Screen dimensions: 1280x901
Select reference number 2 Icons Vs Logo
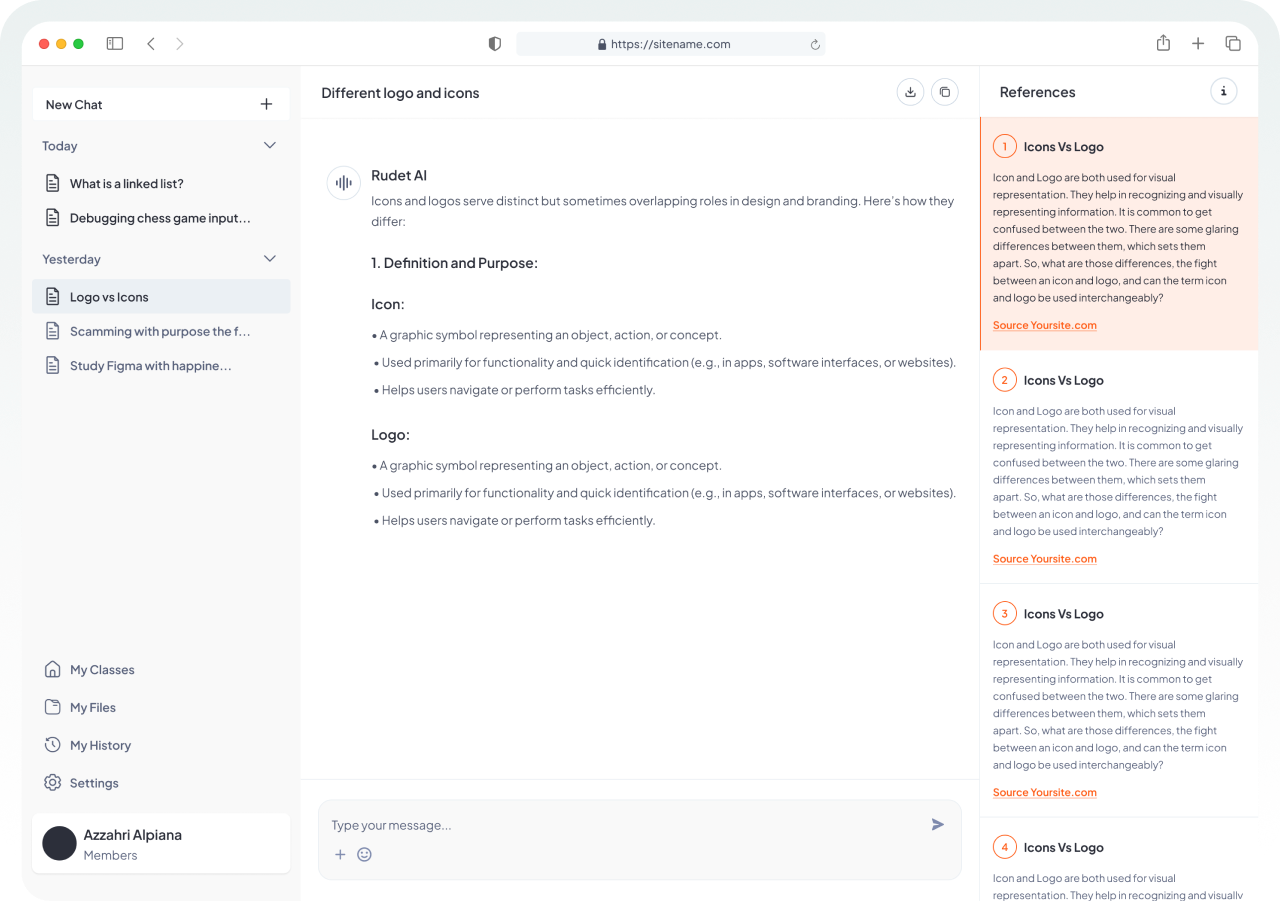pos(1063,380)
